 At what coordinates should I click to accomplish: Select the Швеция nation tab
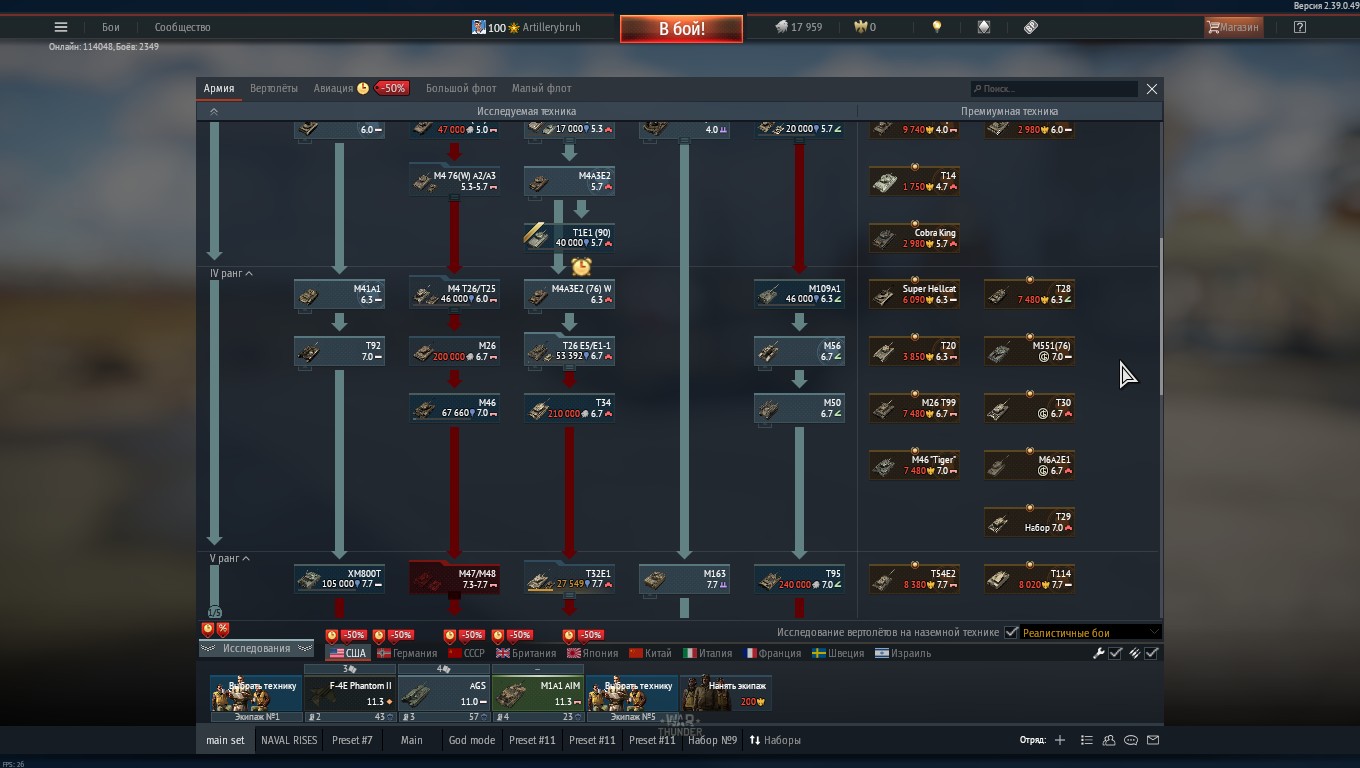pos(838,653)
